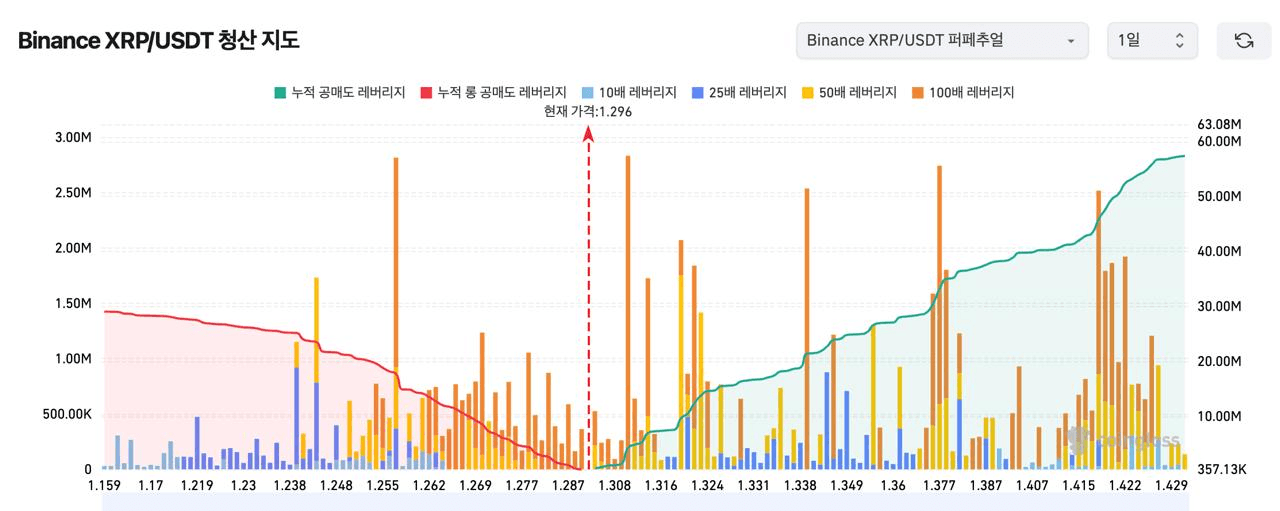This screenshot has width=1280, height=511.
Task: Open the Binance XRP/USDT 퍼페추얼 pair dropdown
Action: 942,41
